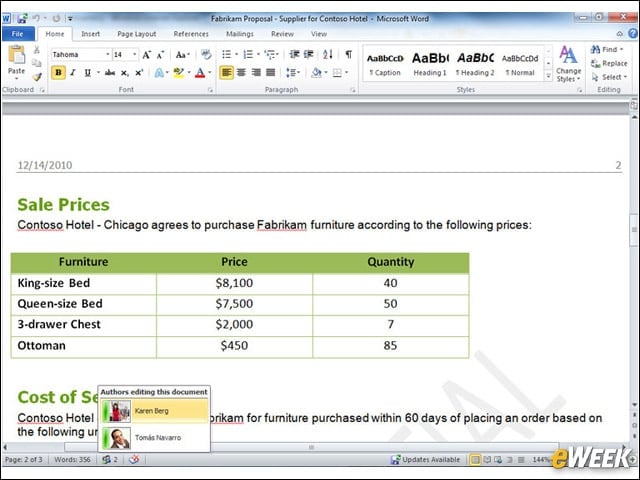Toggle Justify alignment

click(270, 73)
